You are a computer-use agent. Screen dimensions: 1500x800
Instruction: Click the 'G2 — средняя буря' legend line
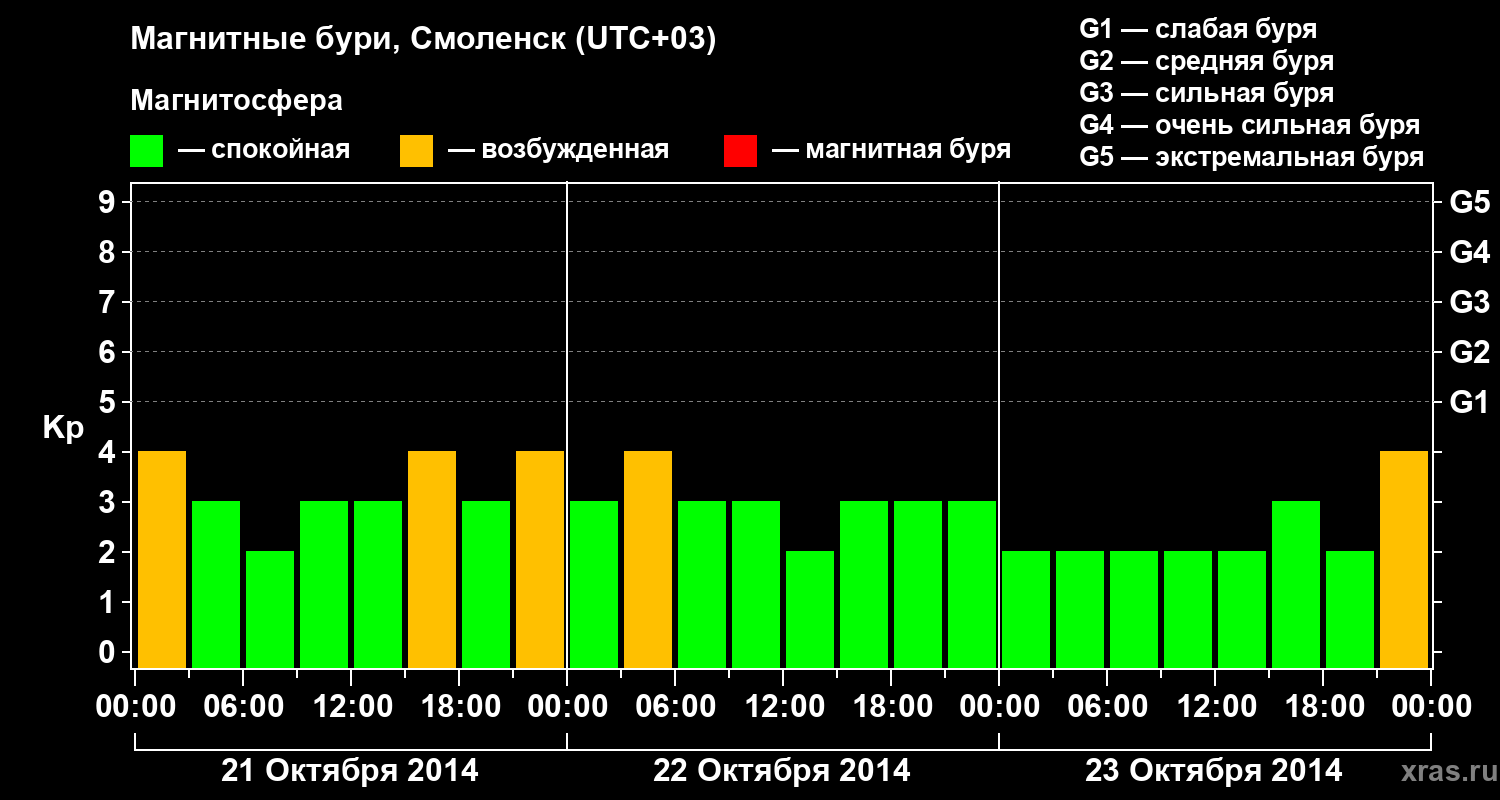click(1207, 61)
